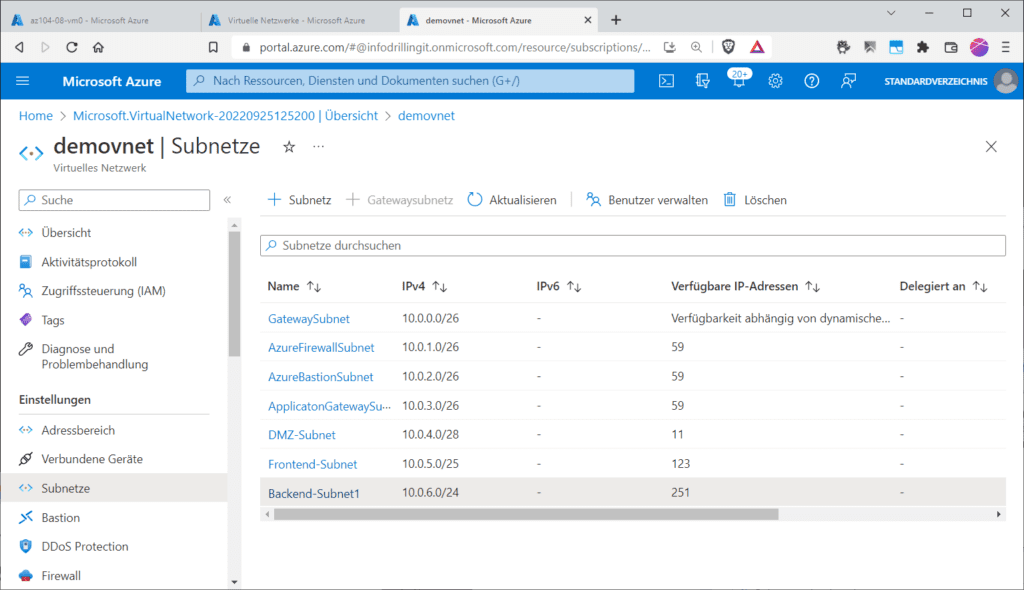1024x590 pixels.
Task: Close the demovnet browser tab
Action: tap(588, 20)
